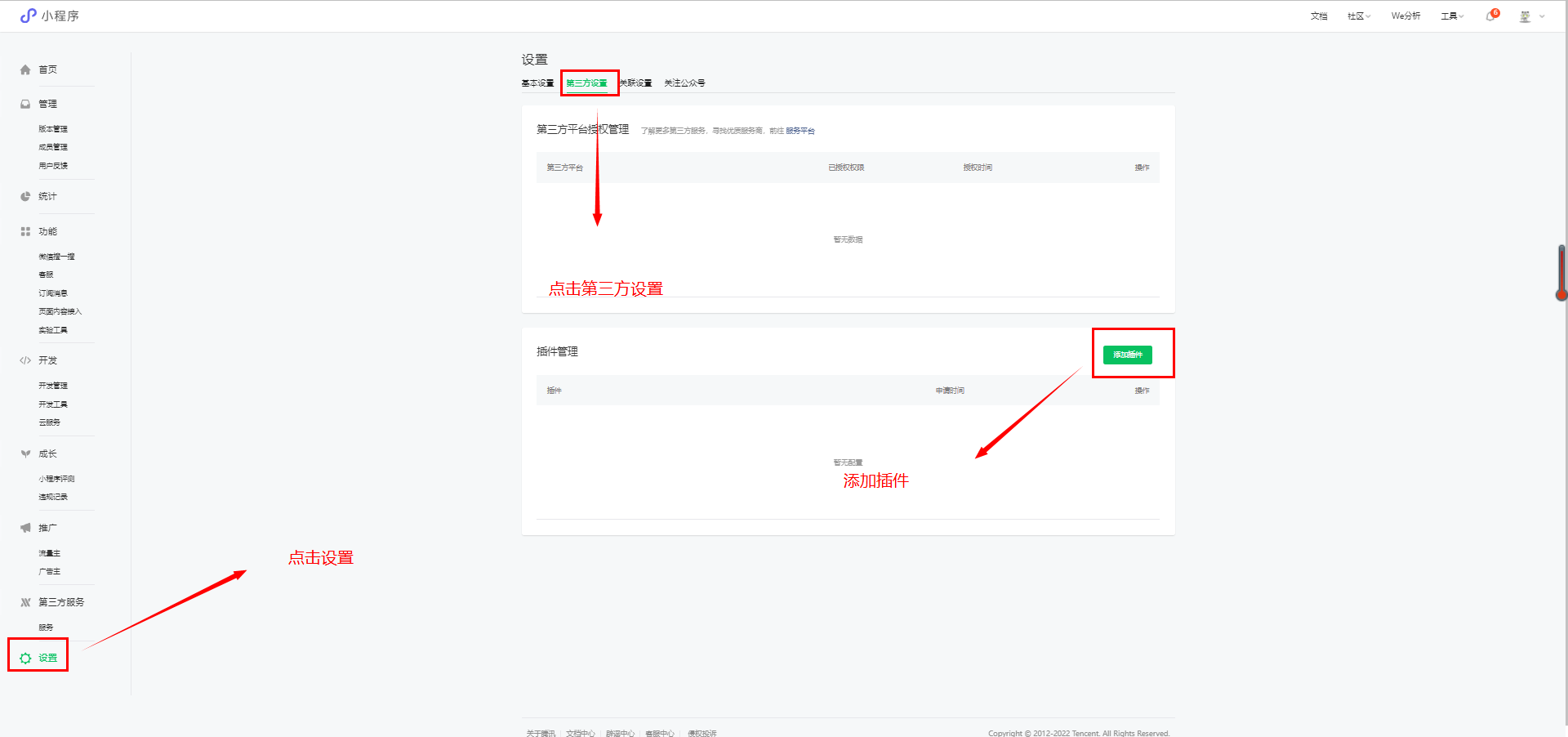
Task: Click the 关于腾讯 footer link
Action: (x=541, y=733)
